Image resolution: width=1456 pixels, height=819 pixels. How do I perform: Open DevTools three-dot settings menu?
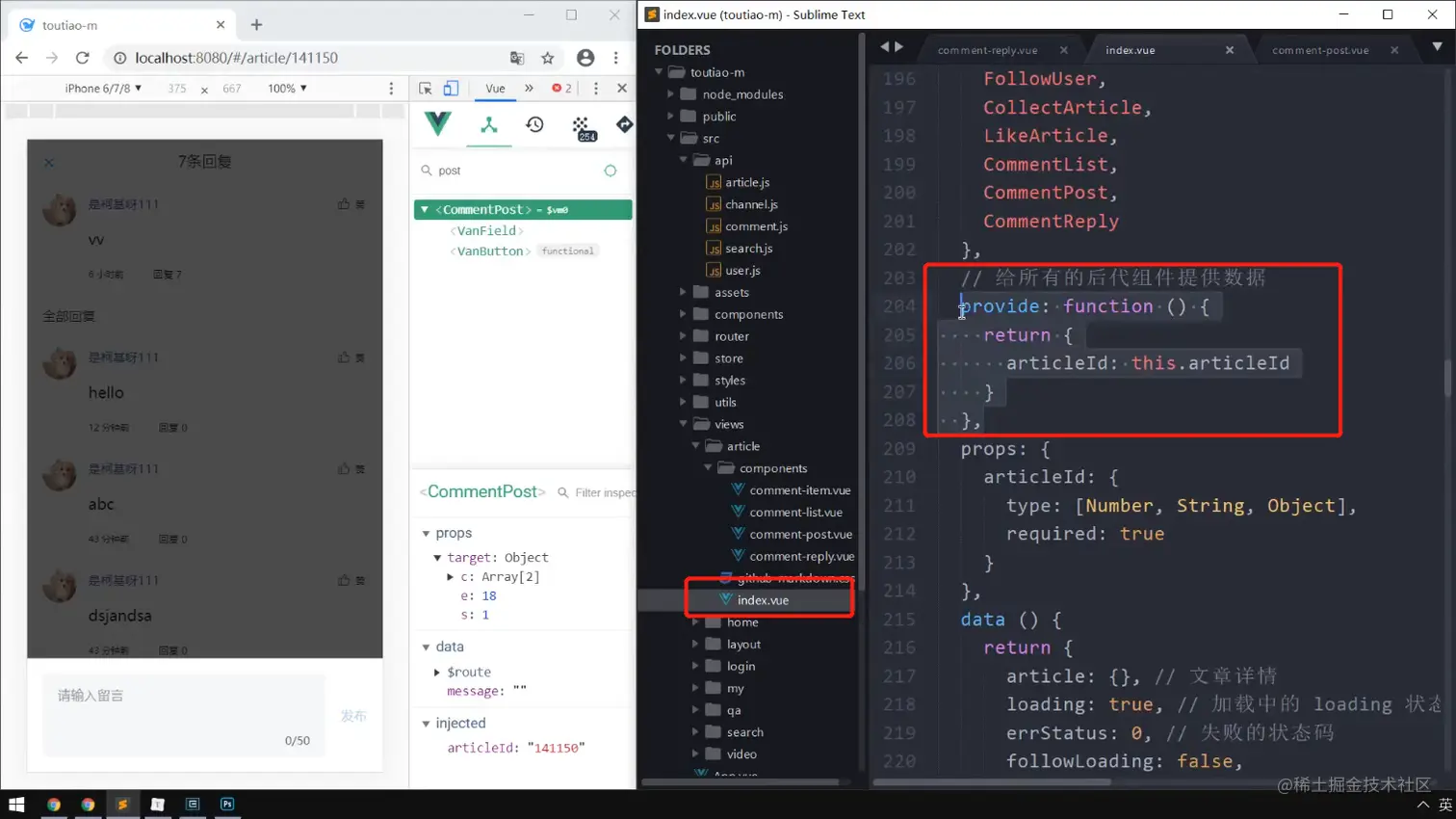pyautogui.click(x=596, y=88)
